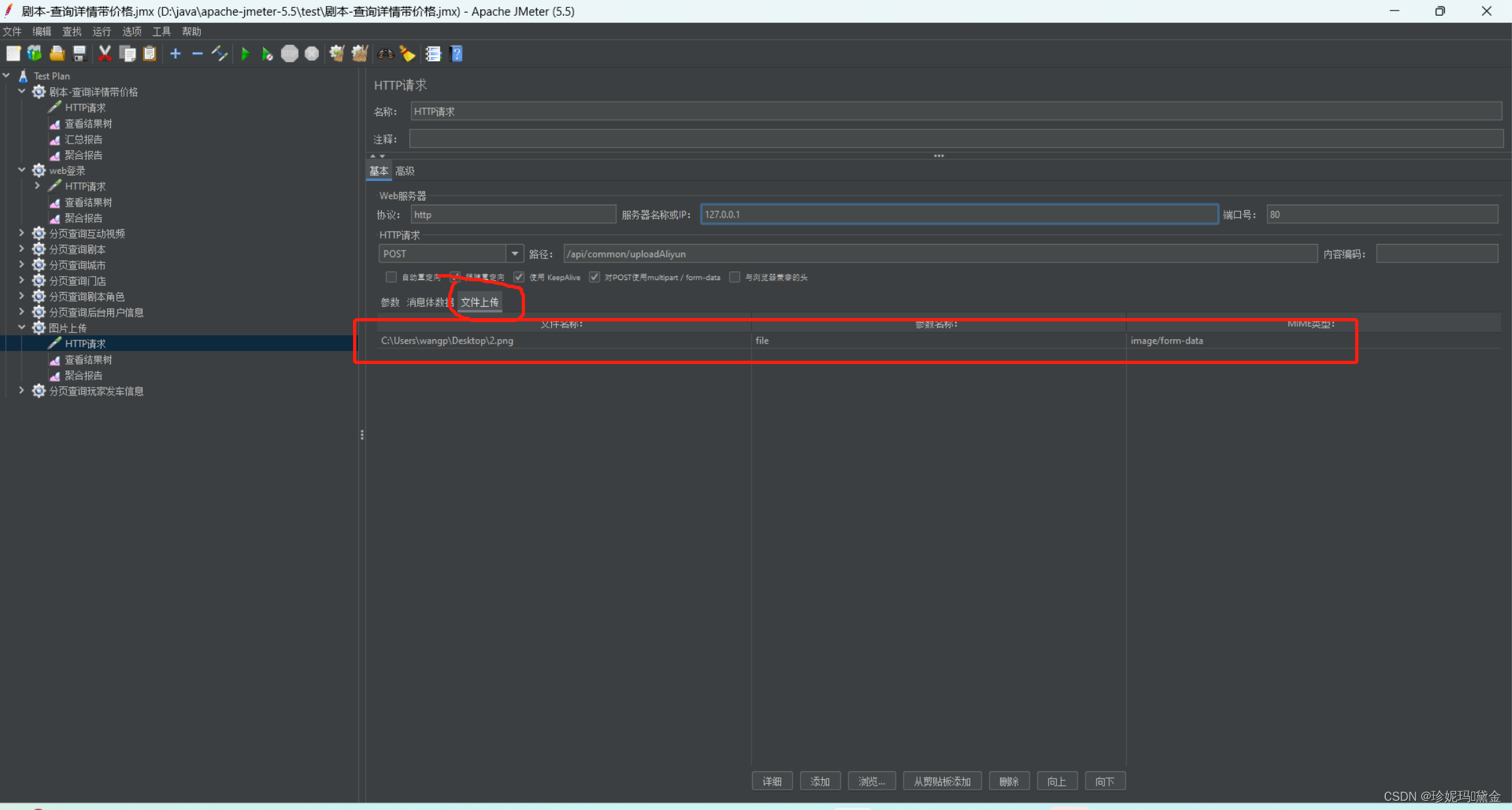Click the blue minus Collapse All icon

click(197, 54)
